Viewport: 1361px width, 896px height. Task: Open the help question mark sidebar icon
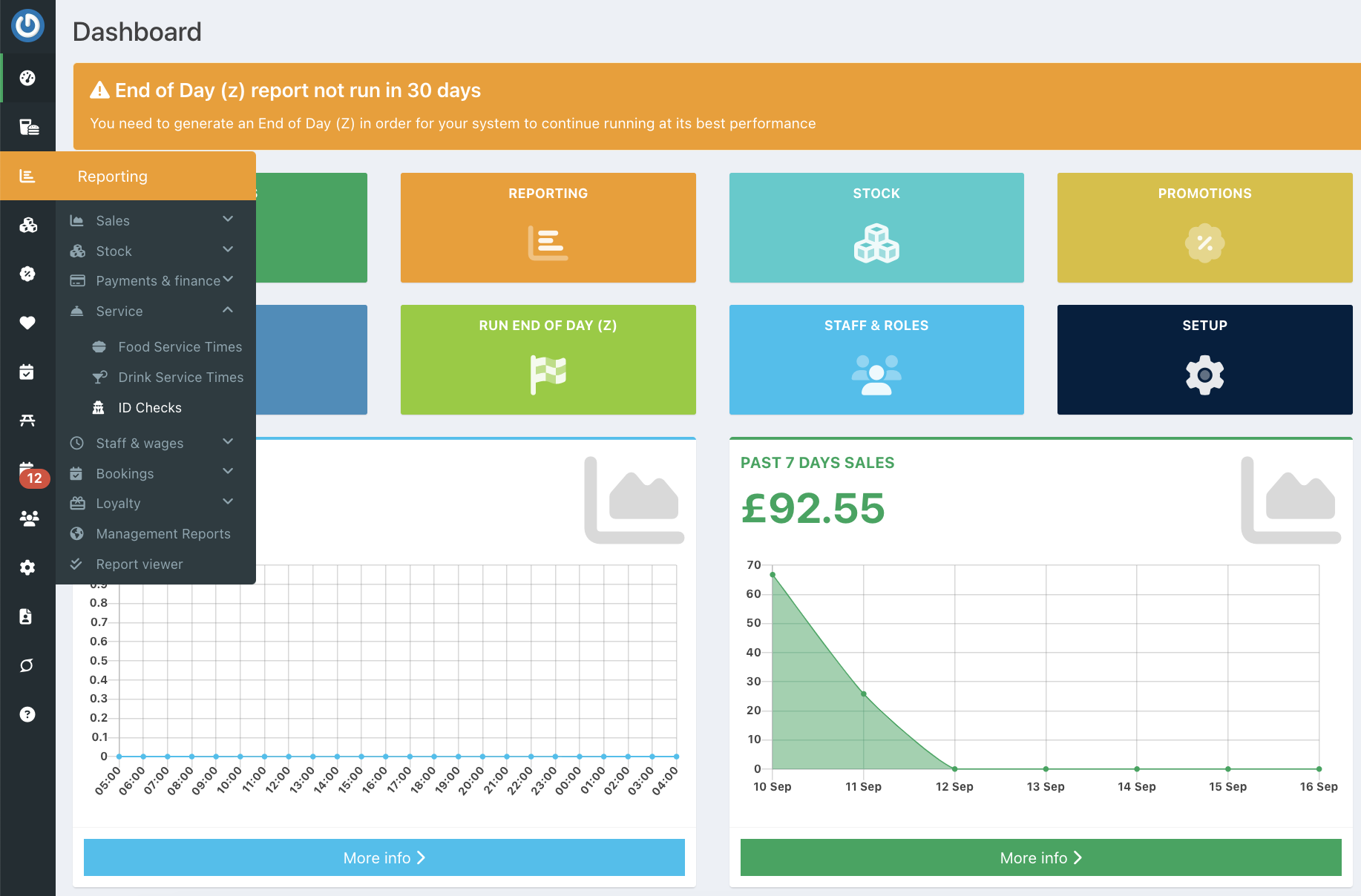tap(27, 714)
